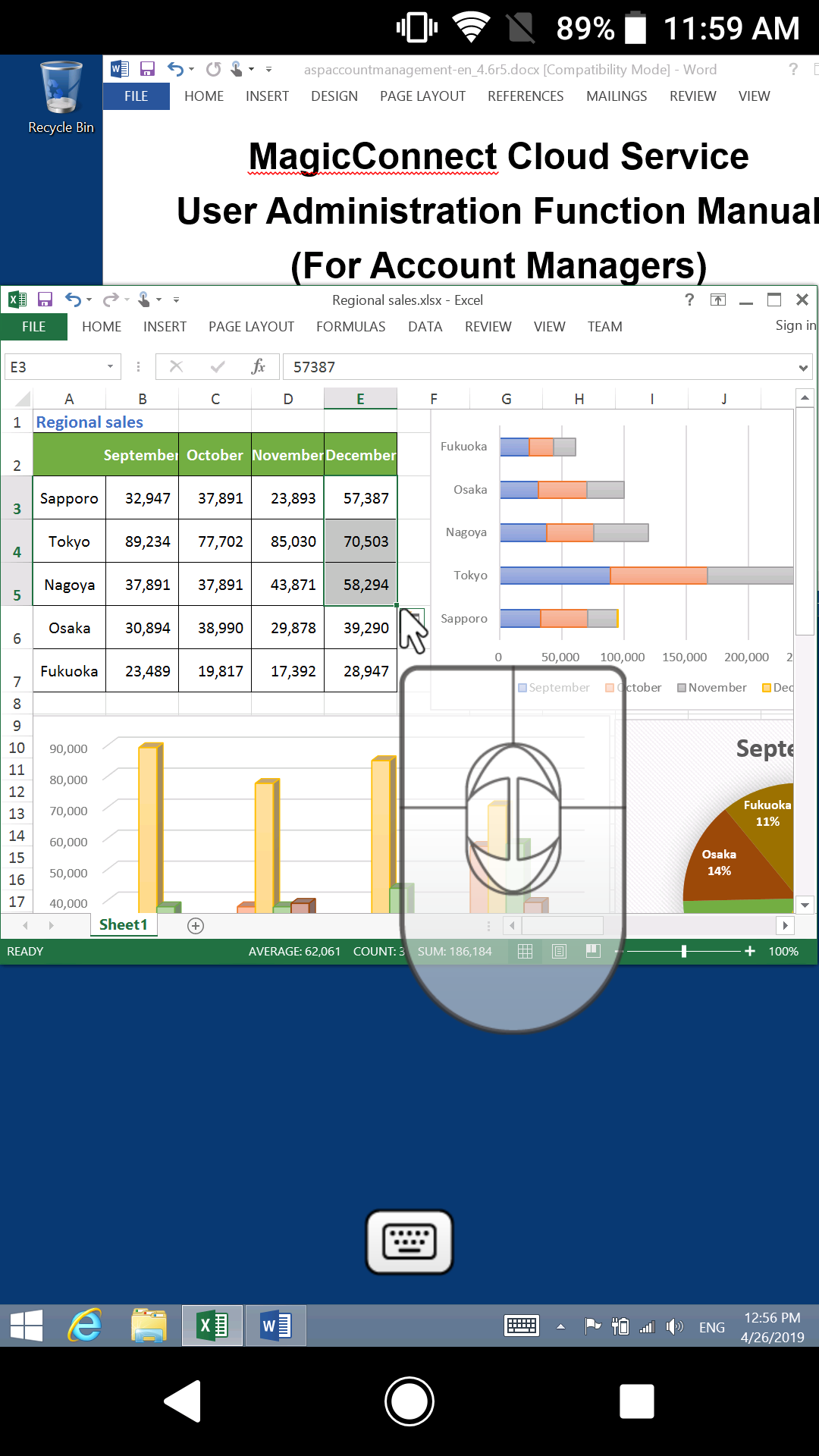Screen dimensions: 819x1456
Task: Open Excel DATA ribbon tab
Action: click(x=425, y=327)
